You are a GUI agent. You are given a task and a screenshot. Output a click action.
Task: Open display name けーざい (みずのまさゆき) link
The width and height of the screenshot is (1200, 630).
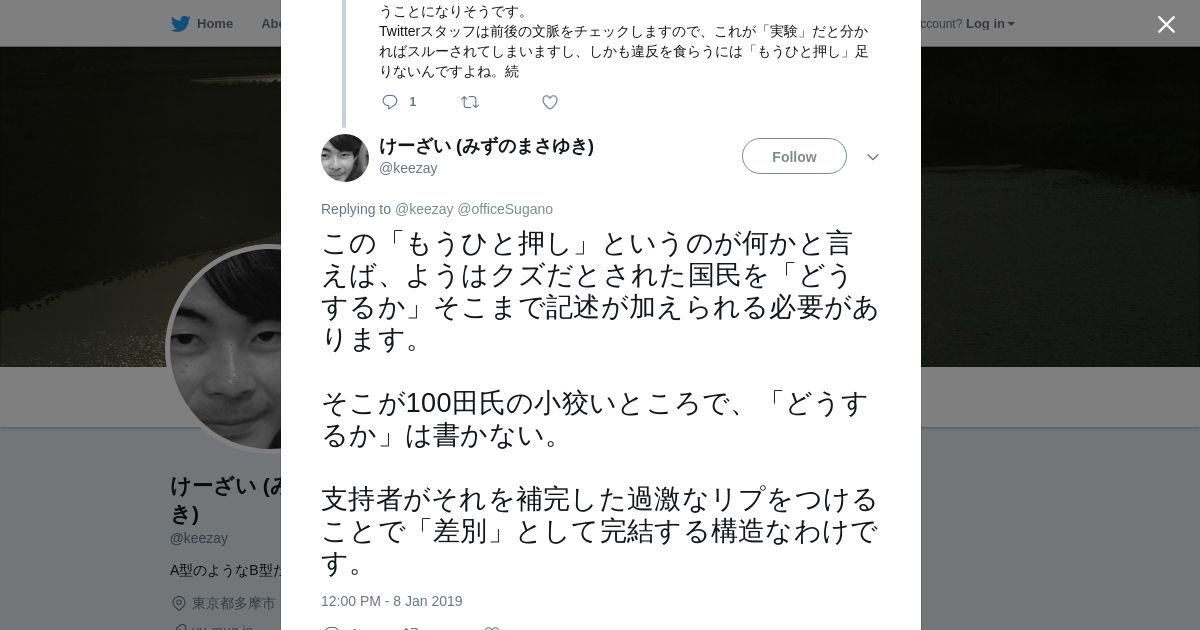[486, 146]
